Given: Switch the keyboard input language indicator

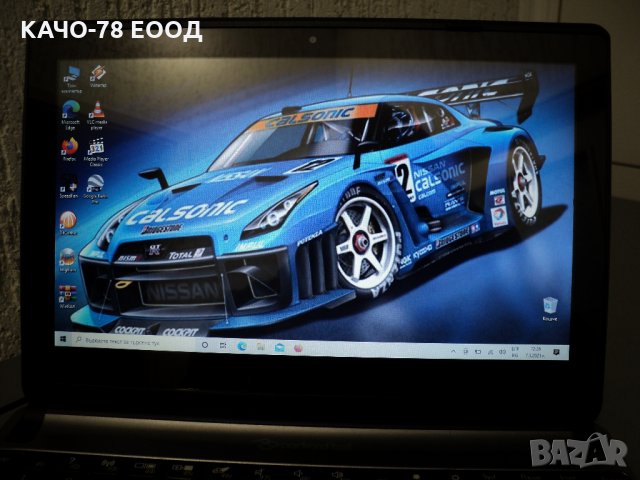Looking at the screenshot, I should [515, 352].
